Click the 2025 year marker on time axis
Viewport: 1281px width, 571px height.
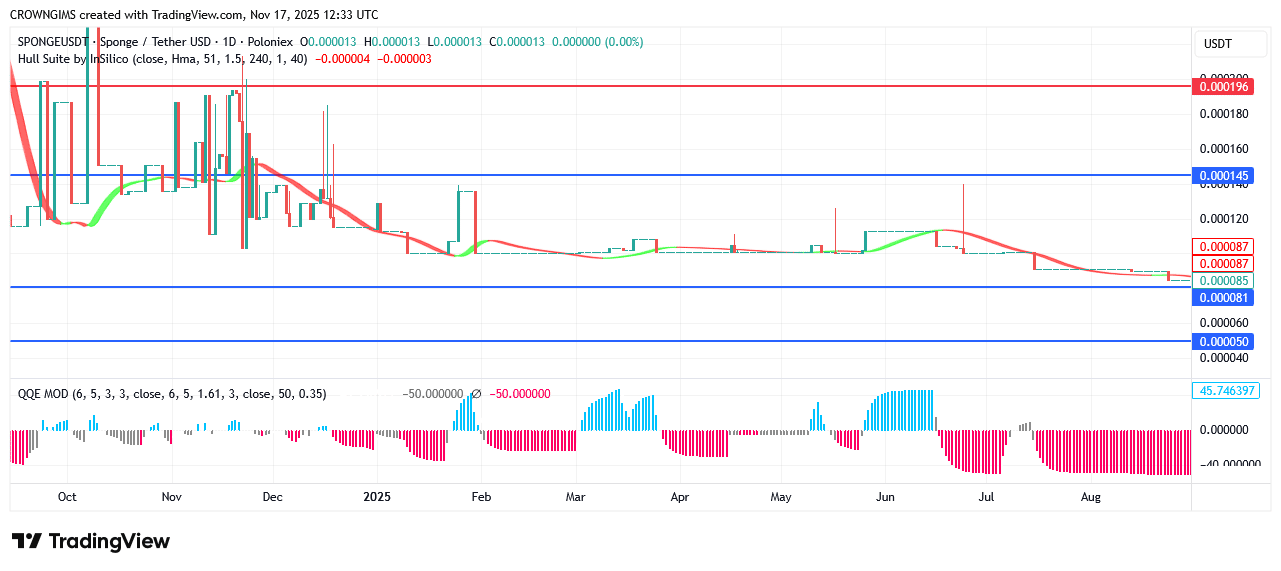[x=377, y=497]
